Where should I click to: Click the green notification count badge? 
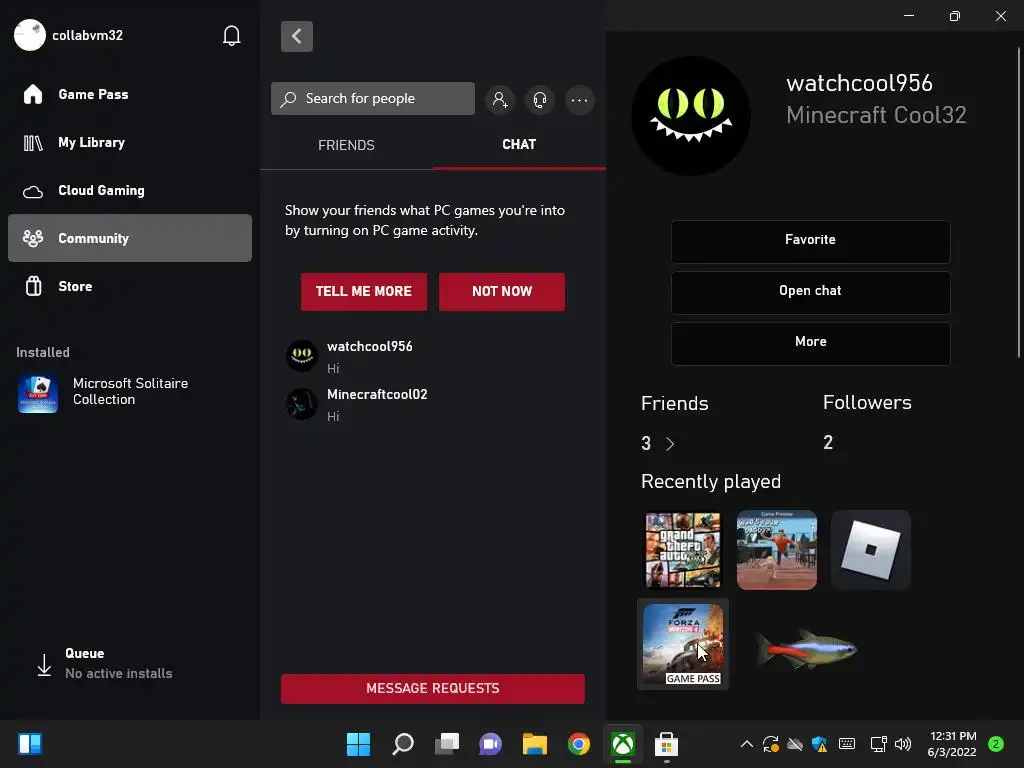point(996,744)
